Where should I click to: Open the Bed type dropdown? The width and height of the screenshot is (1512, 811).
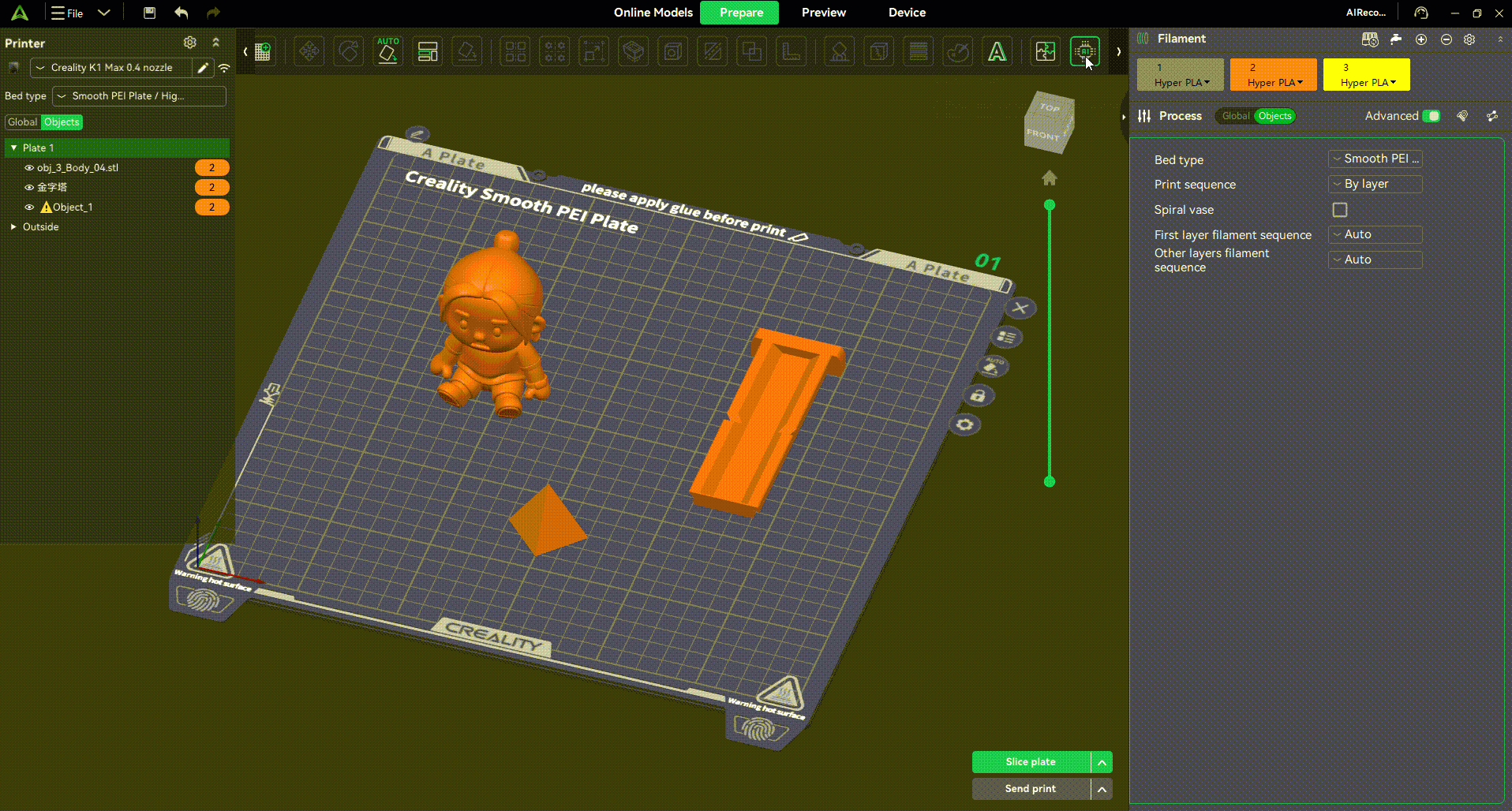coord(1375,159)
